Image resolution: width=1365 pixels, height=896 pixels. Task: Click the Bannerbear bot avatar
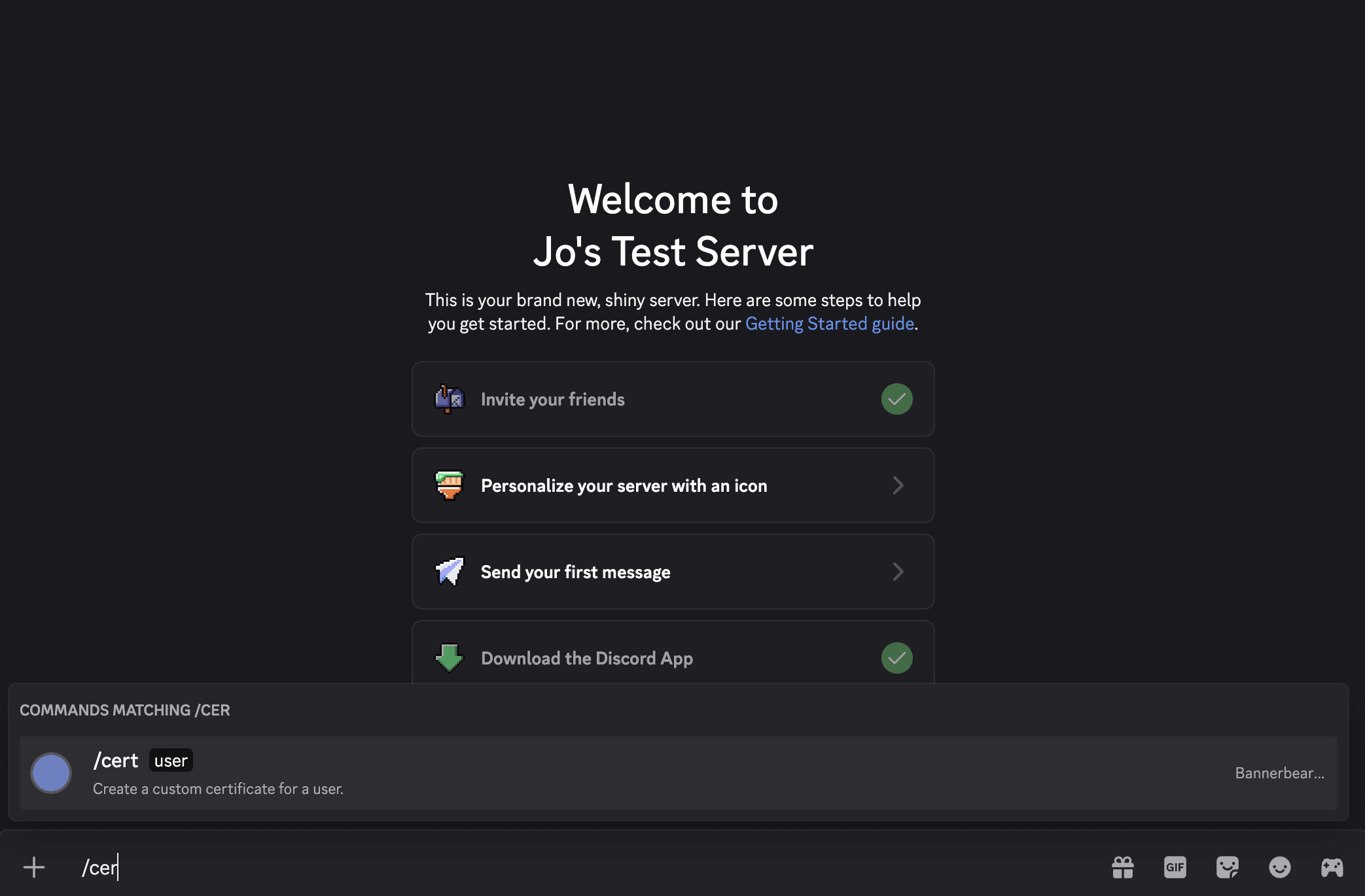[51, 773]
